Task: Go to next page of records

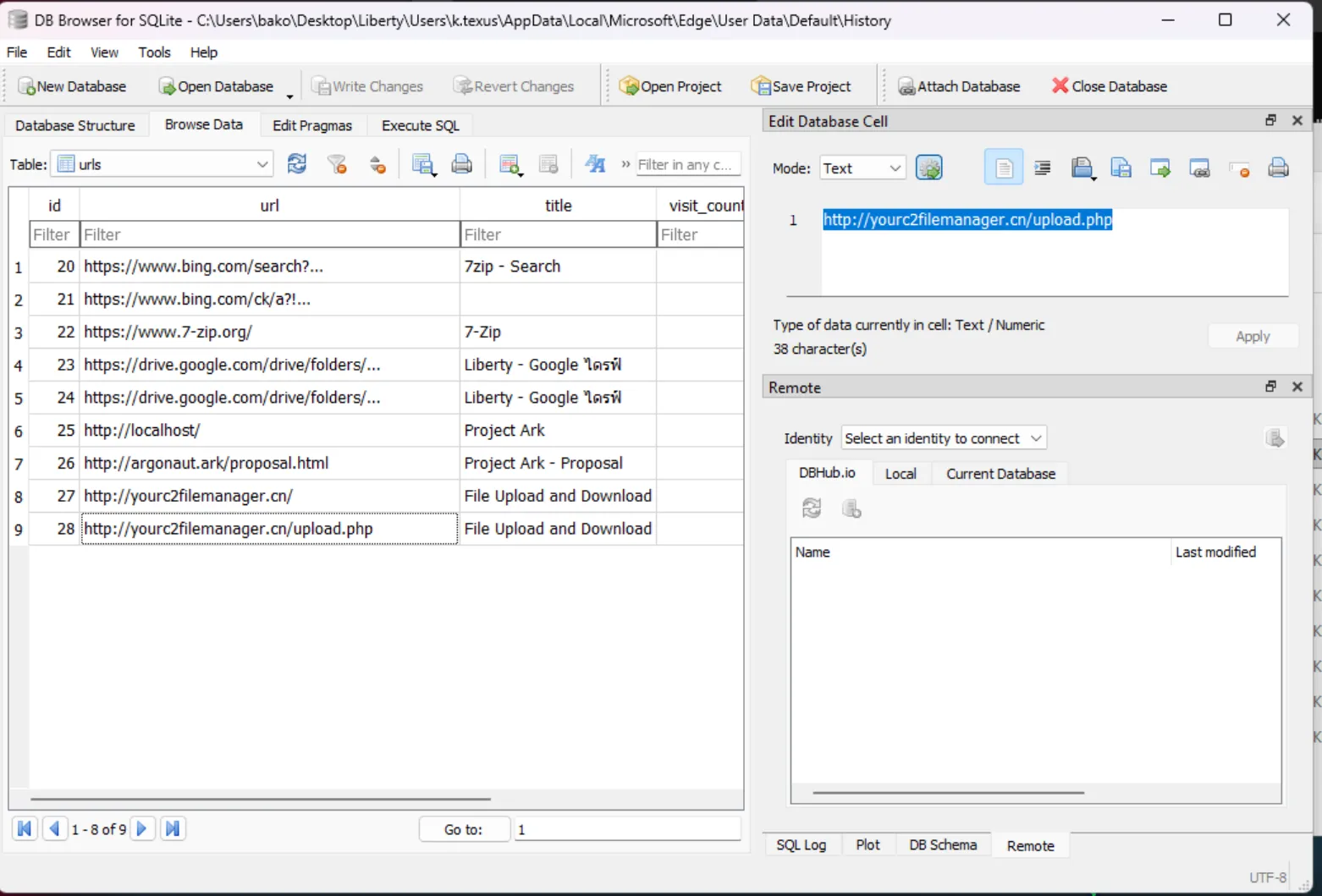Action: [142, 828]
